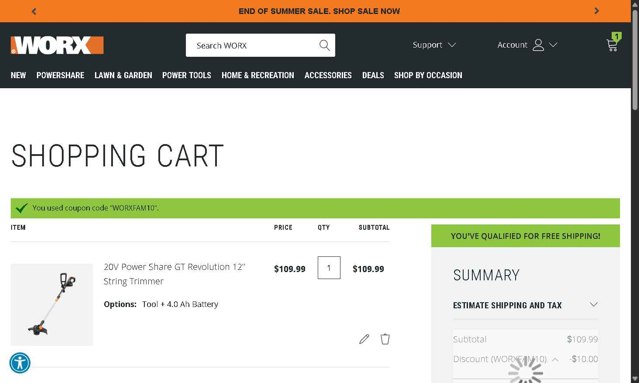Open the HOME & RECREATION menu
The image size is (639, 383).
(x=258, y=75)
